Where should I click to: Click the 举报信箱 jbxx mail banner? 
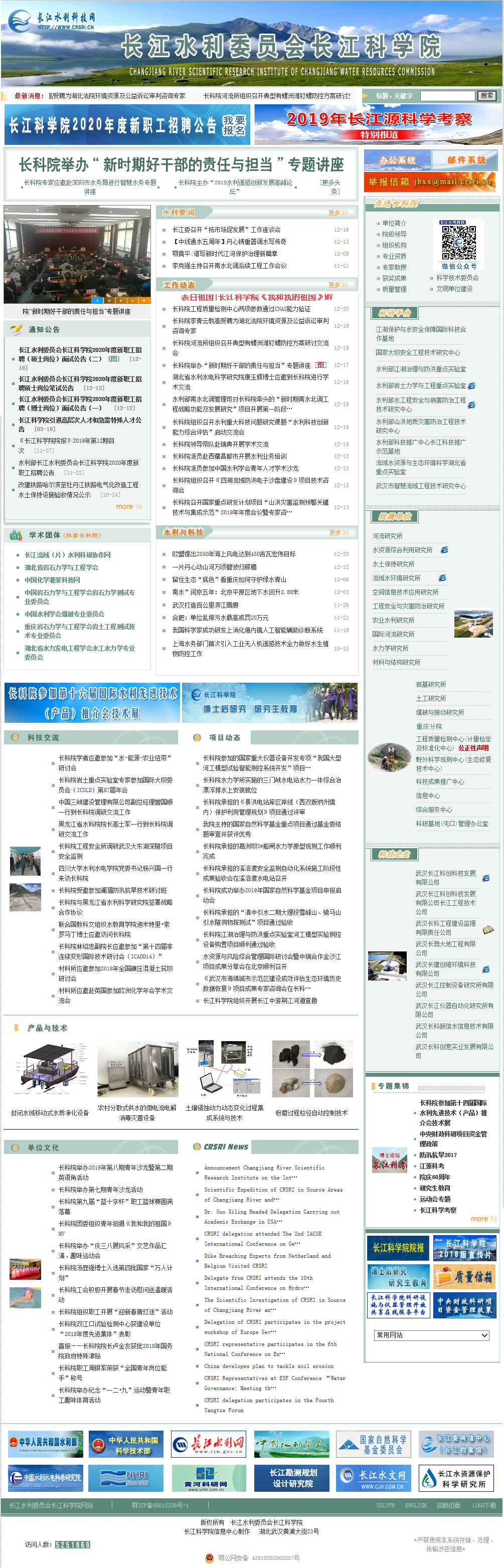click(429, 181)
